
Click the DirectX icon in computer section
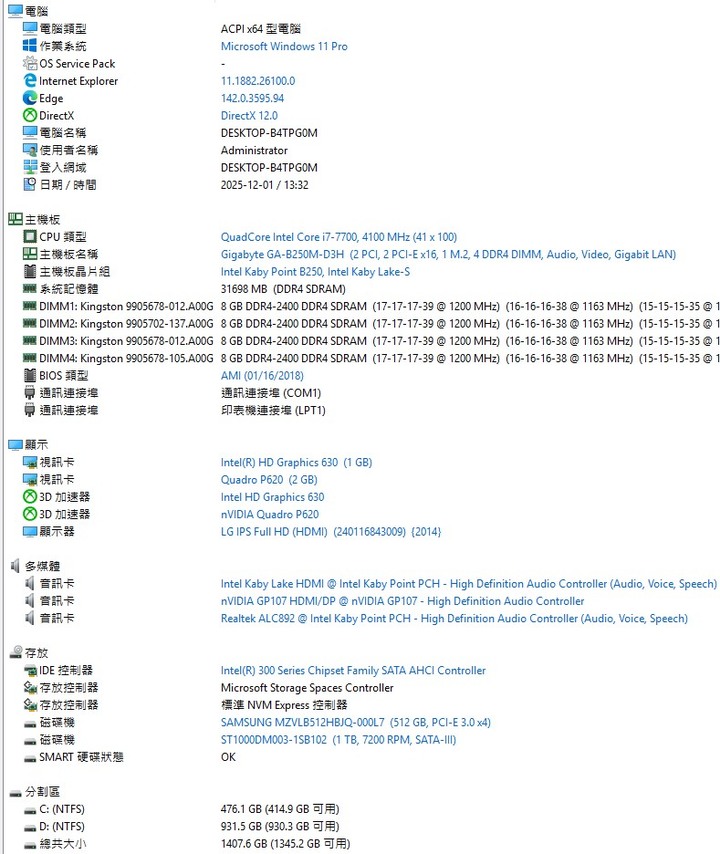(30, 116)
